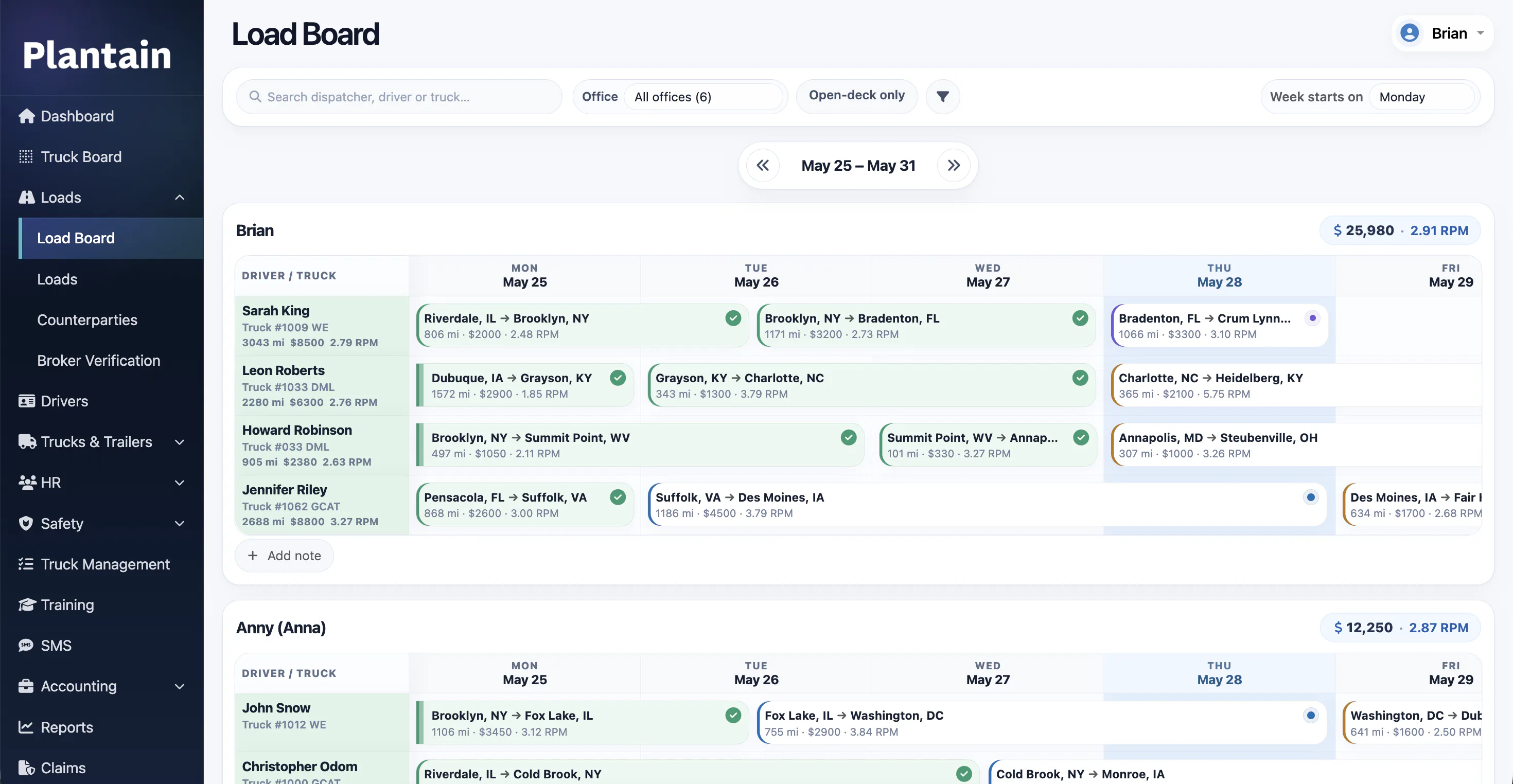1513x784 pixels.
Task: Click the Dashboard home icon
Action: coord(26,116)
